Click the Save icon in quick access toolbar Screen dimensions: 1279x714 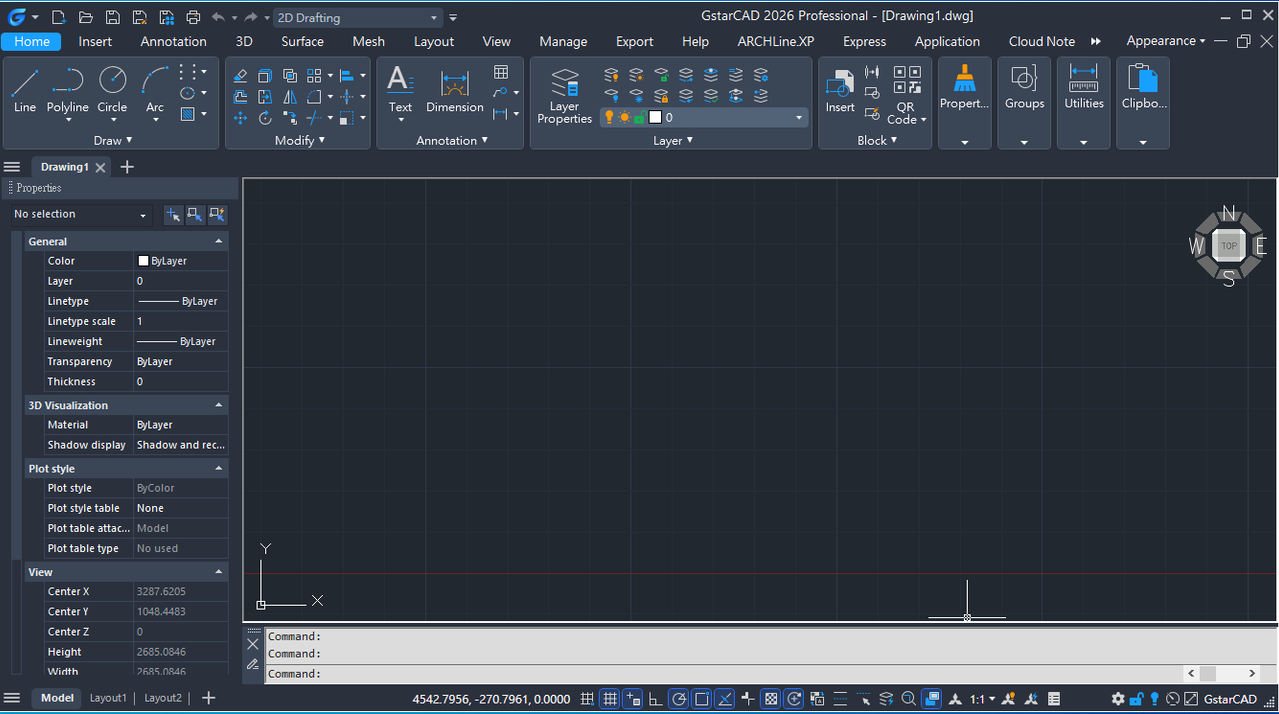[x=113, y=17]
